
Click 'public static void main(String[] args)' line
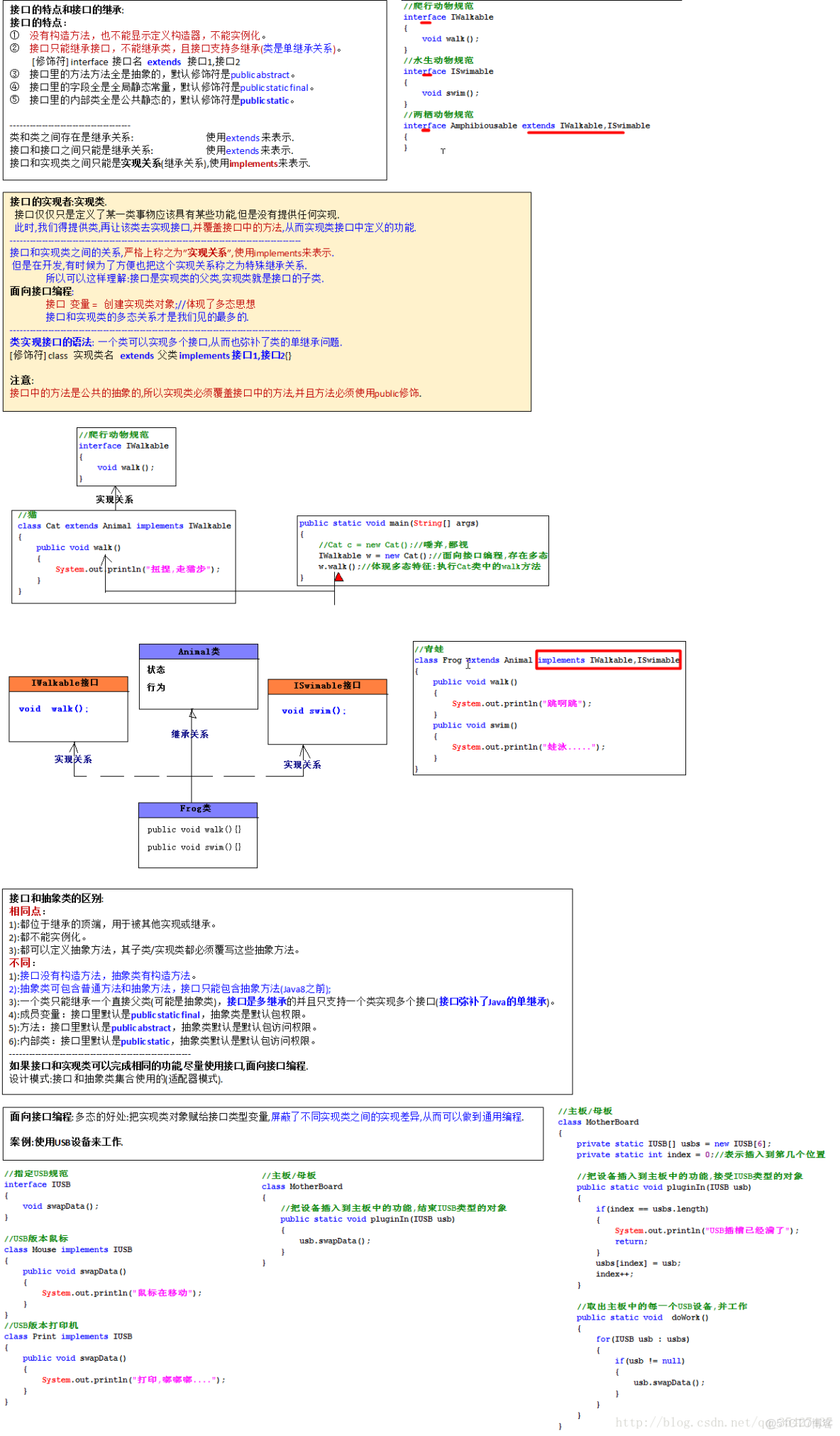389,523
